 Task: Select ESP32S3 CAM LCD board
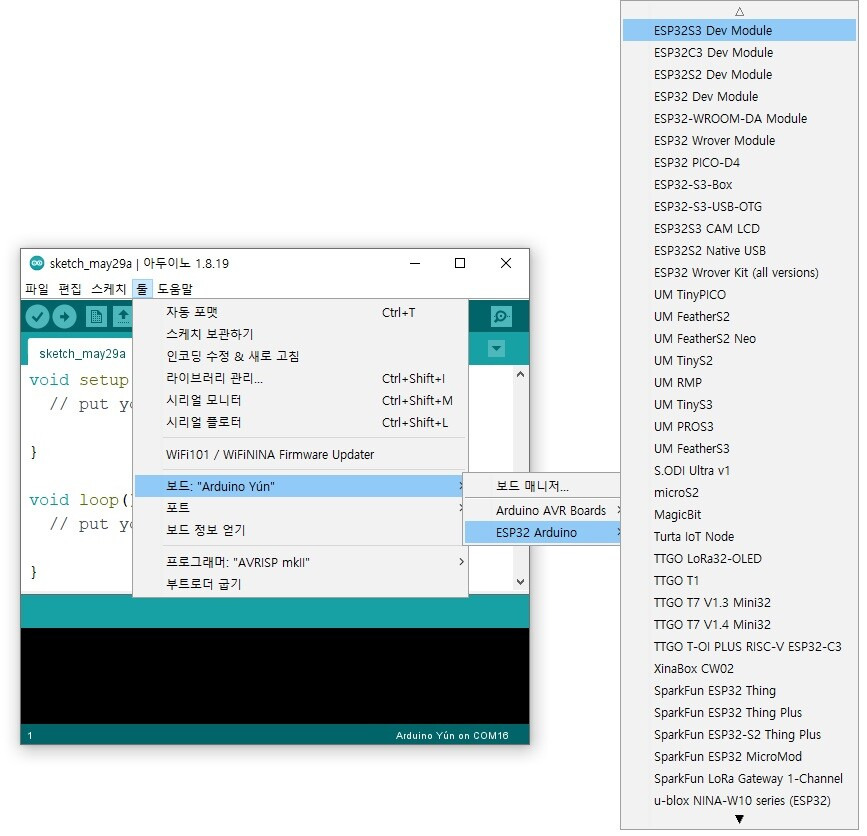click(x=739, y=228)
